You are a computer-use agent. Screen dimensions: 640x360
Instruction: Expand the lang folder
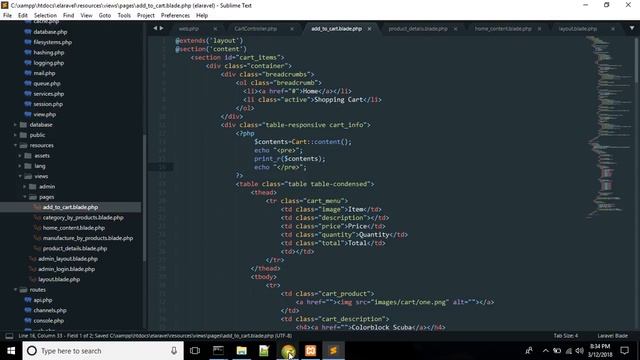[x=20, y=166]
